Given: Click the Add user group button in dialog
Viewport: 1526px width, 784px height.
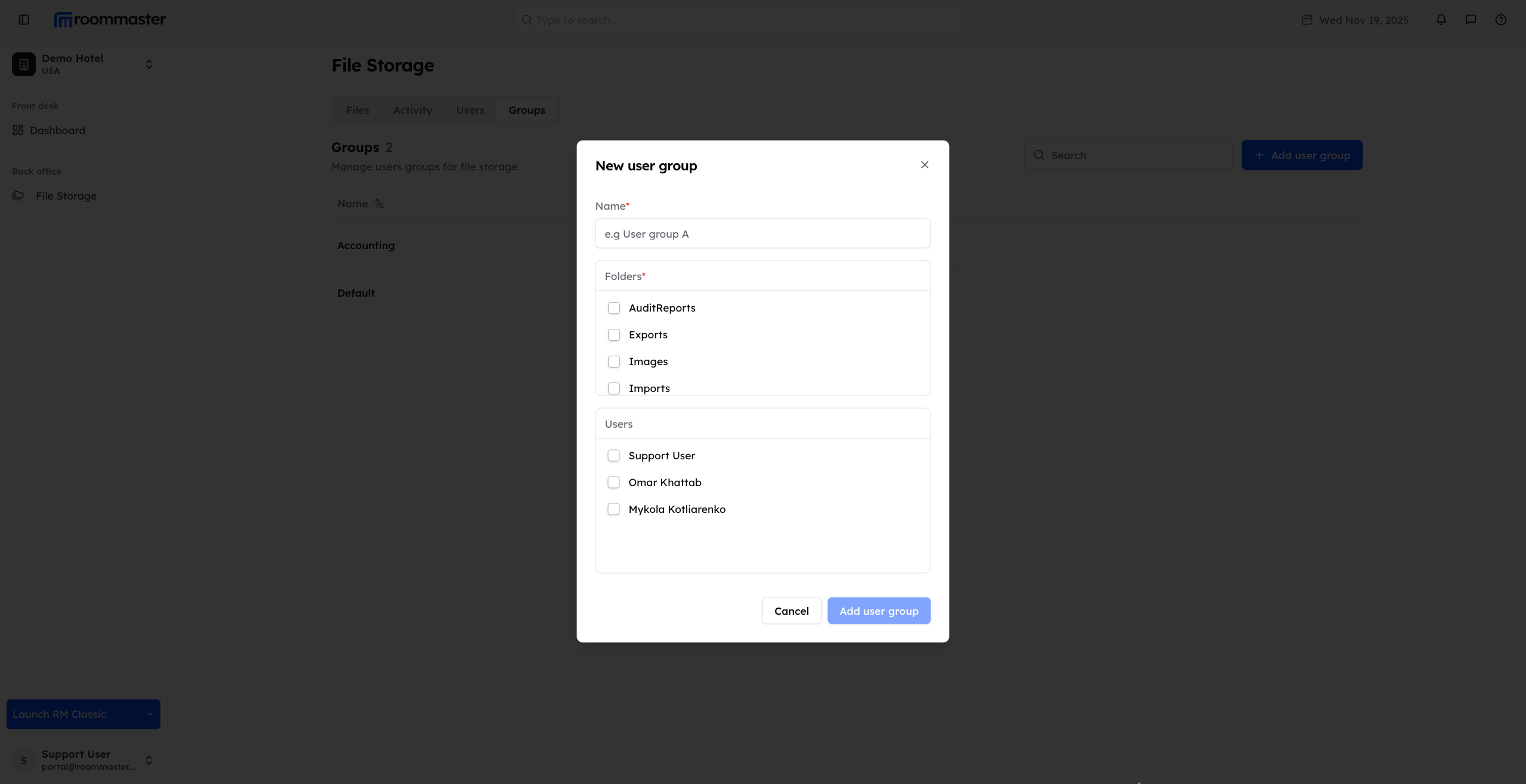Looking at the screenshot, I should [x=879, y=611].
